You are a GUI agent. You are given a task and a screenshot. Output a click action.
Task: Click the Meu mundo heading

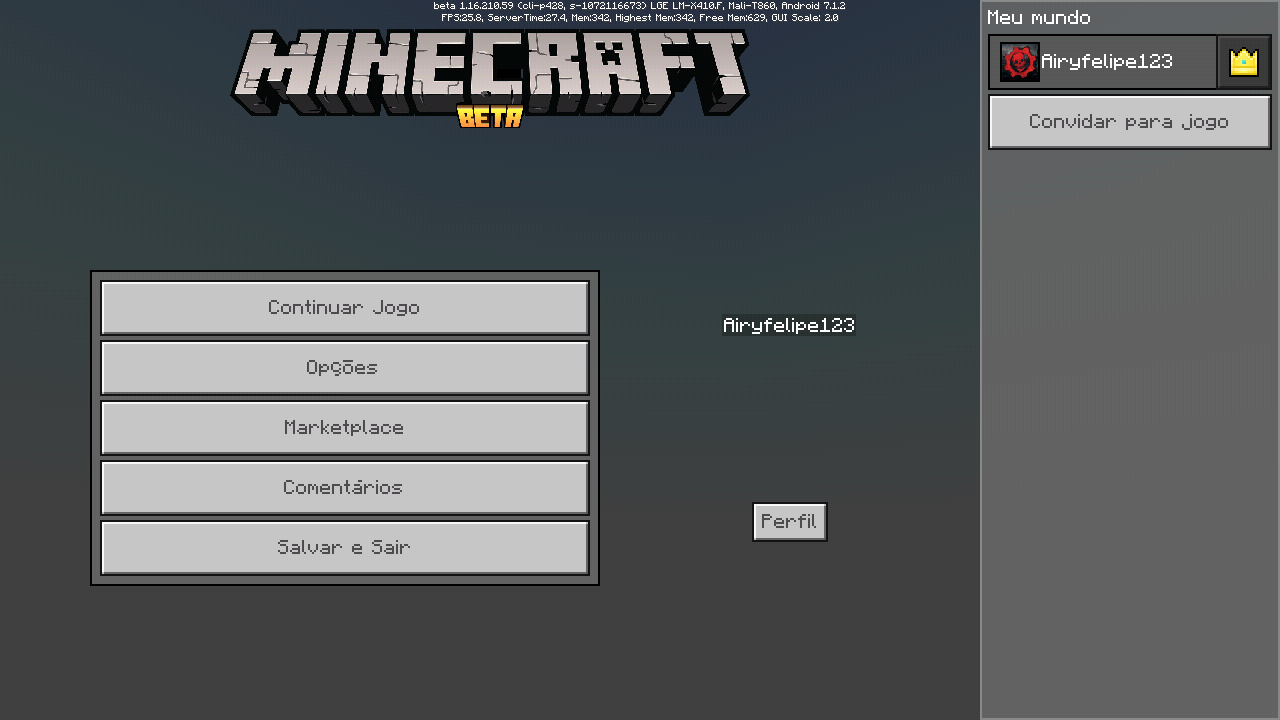[x=1039, y=18]
